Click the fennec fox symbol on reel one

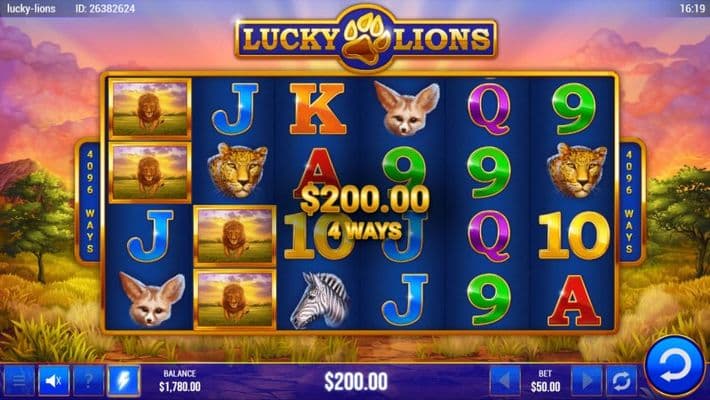(x=152, y=299)
